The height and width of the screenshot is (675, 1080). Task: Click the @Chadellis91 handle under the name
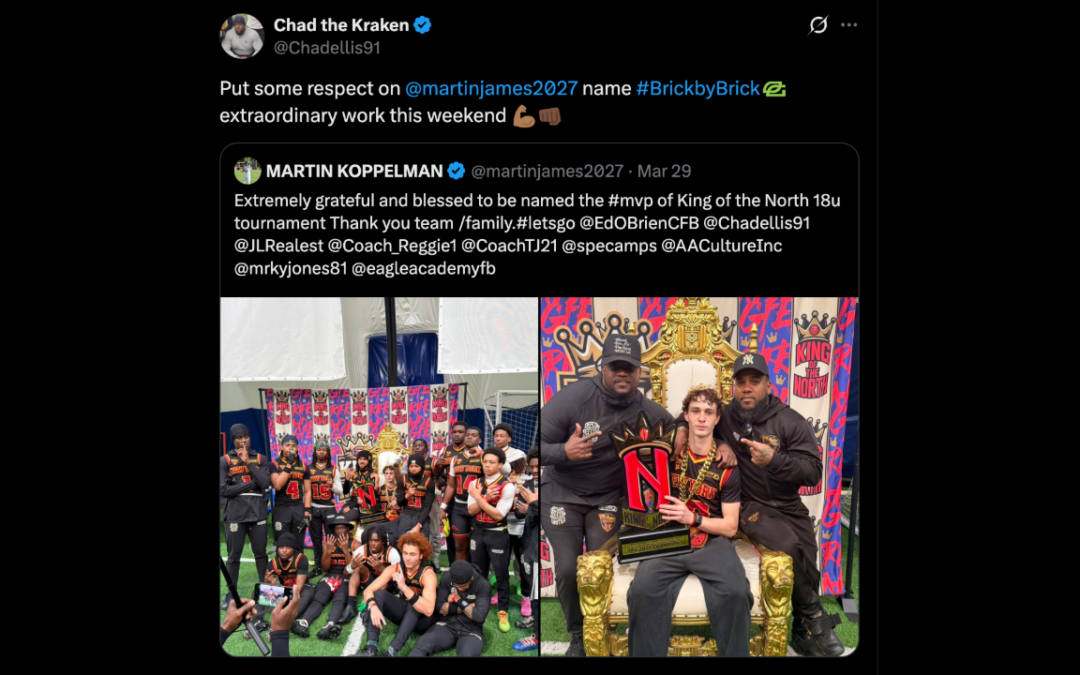[327, 48]
